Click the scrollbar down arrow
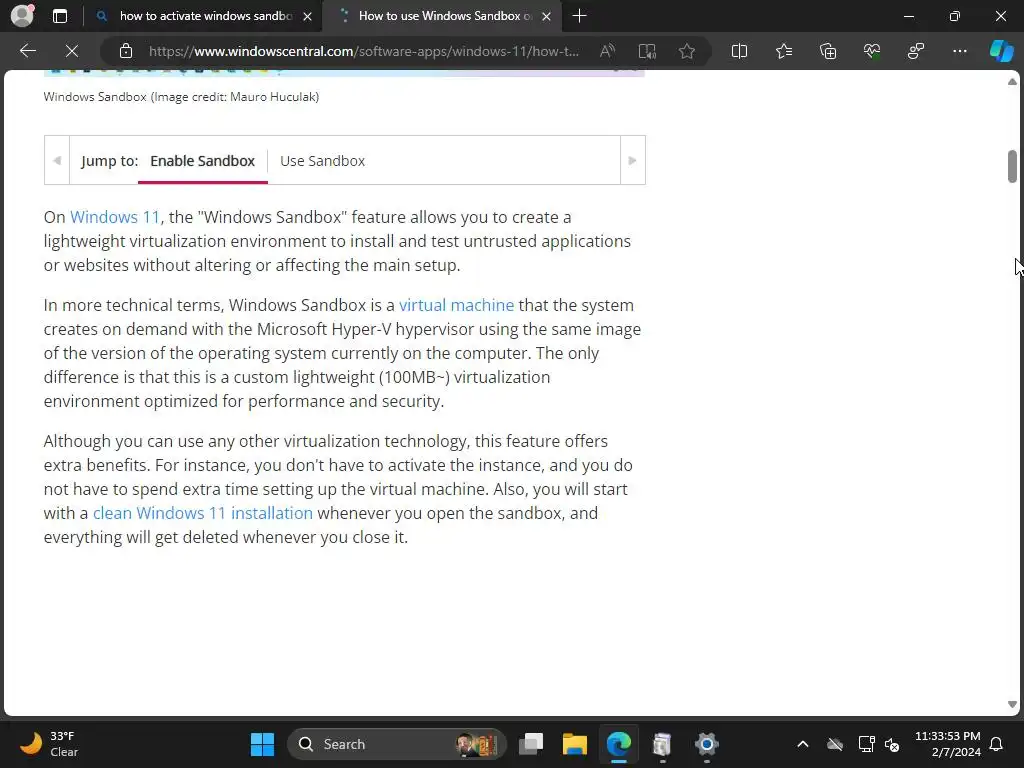Viewport: 1024px width, 768px height. coord(1012,705)
